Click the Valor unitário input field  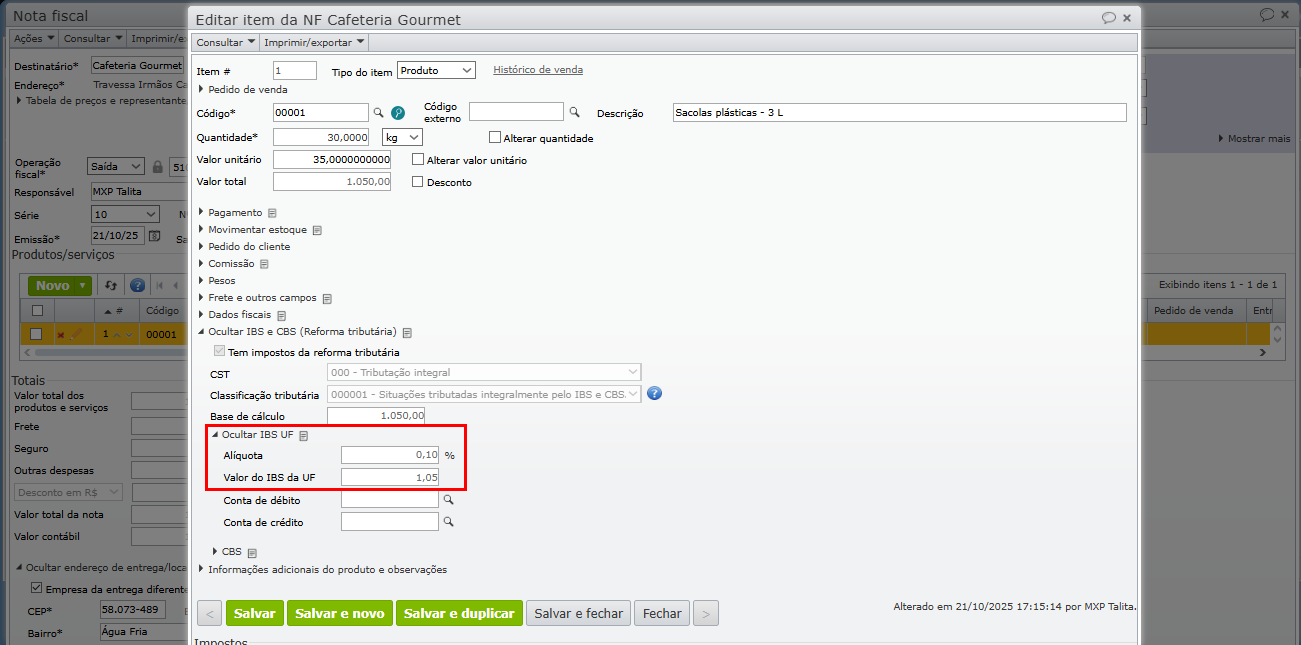332,160
